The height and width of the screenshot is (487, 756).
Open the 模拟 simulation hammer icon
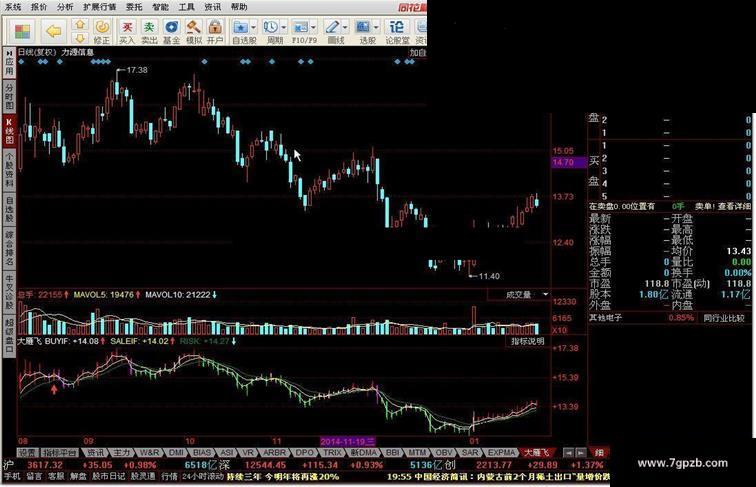point(194,31)
